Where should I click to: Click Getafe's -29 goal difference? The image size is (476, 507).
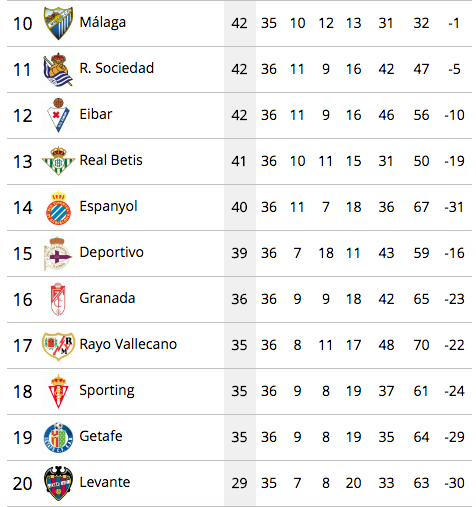[454, 437]
